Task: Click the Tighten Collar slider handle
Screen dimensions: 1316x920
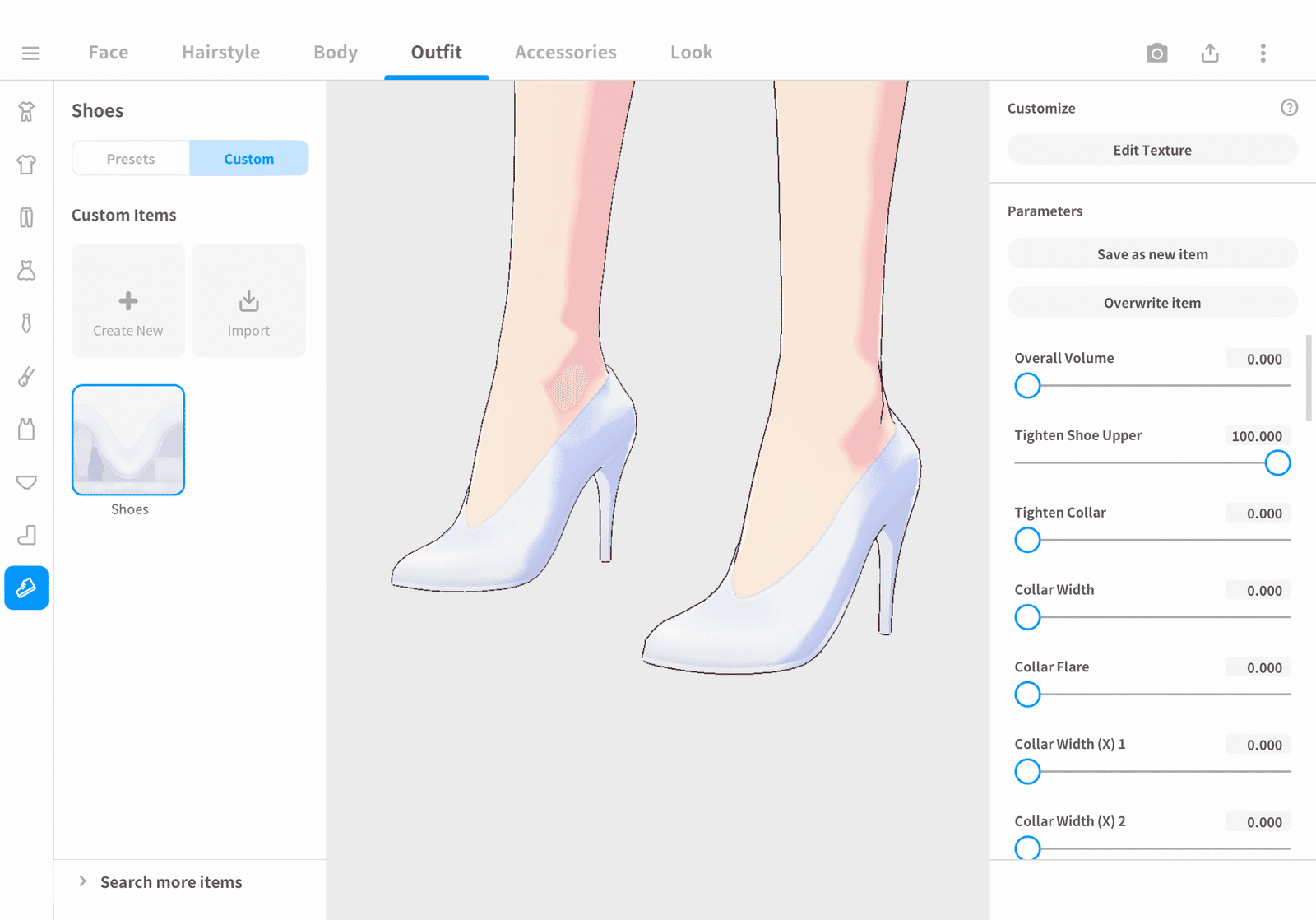Action: point(1027,540)
